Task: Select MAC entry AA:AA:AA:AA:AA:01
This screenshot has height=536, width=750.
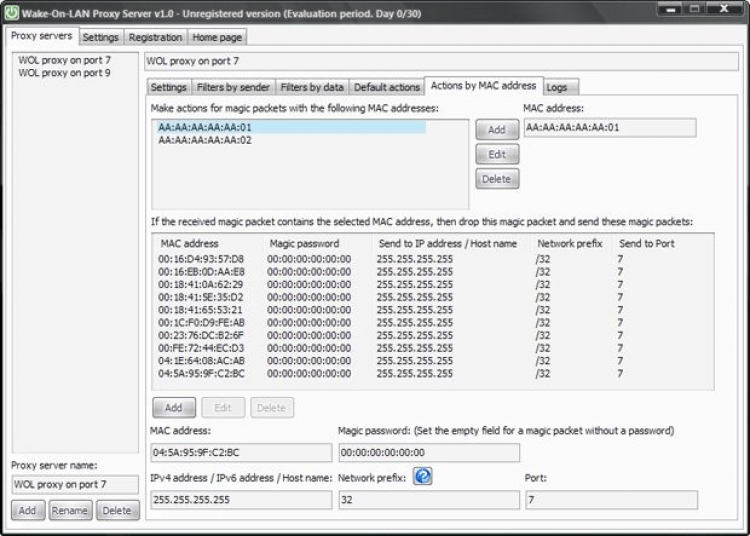Action: [x=291, y=127]
